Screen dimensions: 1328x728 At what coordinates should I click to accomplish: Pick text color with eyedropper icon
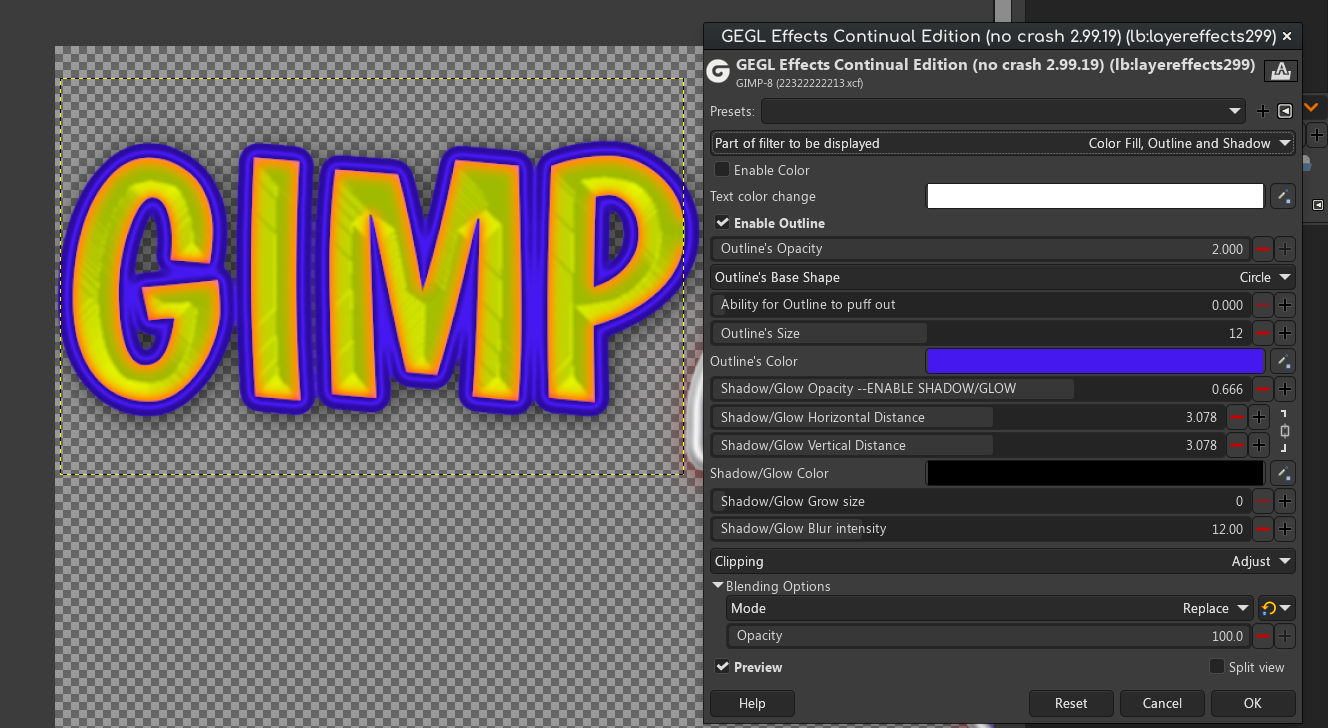1283,197
